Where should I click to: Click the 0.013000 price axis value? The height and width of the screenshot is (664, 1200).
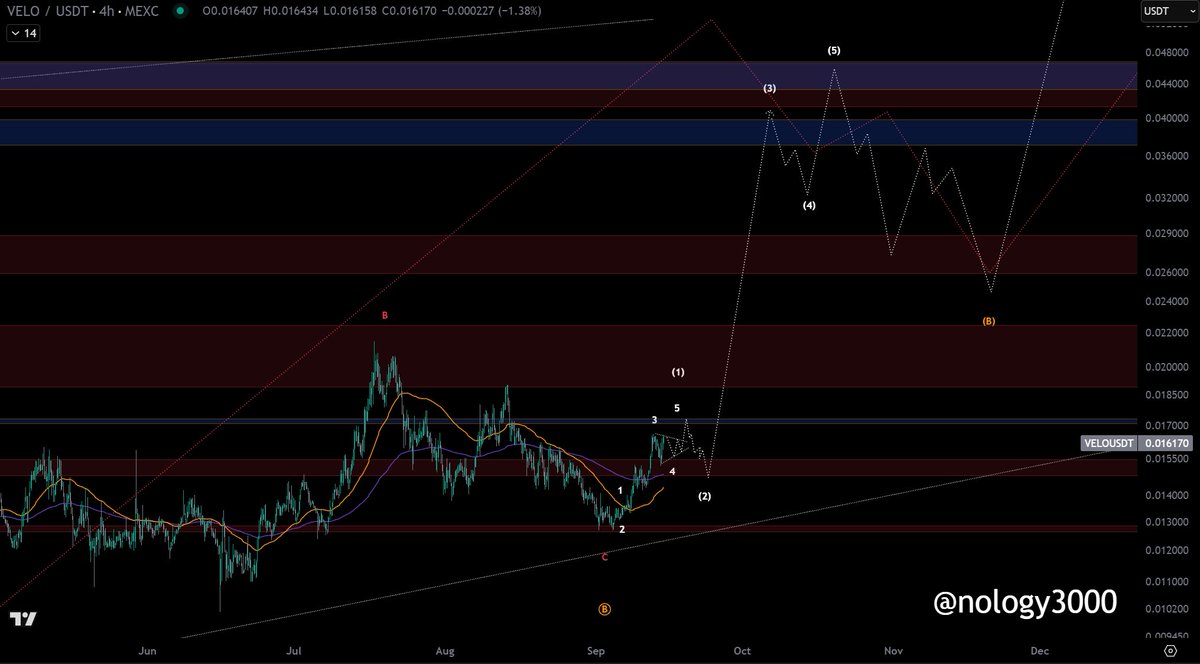coord(1168,522)
